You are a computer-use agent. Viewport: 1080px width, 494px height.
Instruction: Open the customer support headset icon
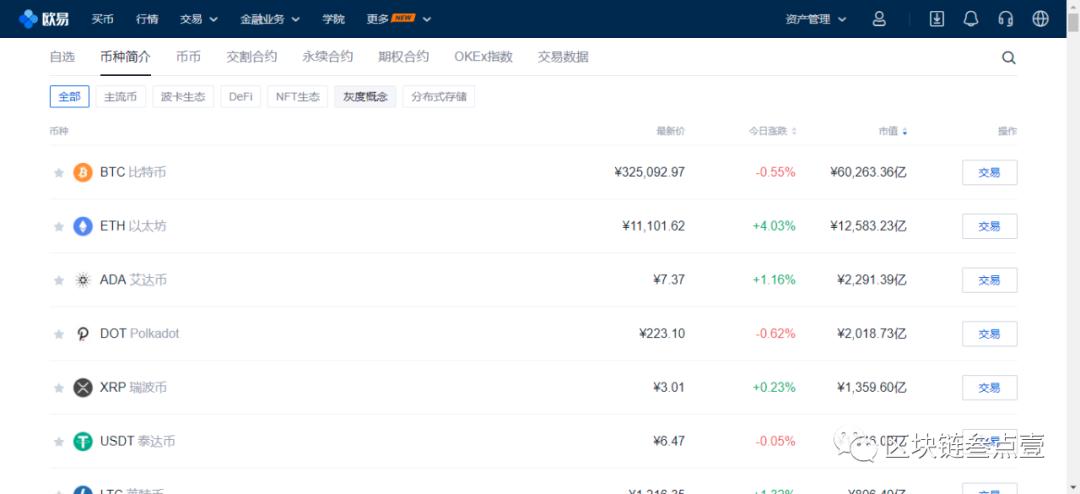point(1006,19)
